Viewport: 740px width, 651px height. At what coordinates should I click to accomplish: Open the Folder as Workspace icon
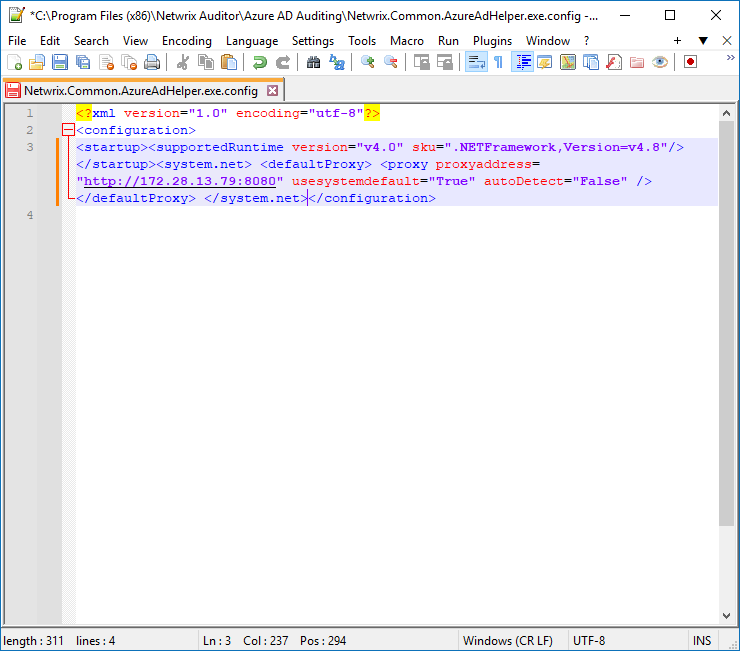(637, 62)
